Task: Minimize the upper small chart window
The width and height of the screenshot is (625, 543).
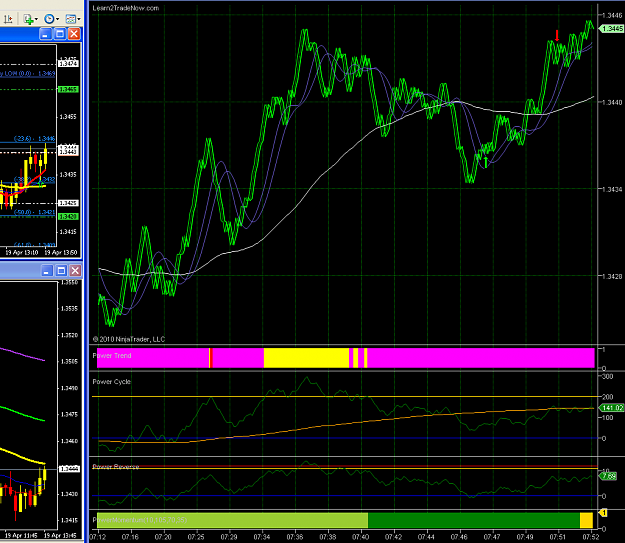Action: tap(45, 34)
